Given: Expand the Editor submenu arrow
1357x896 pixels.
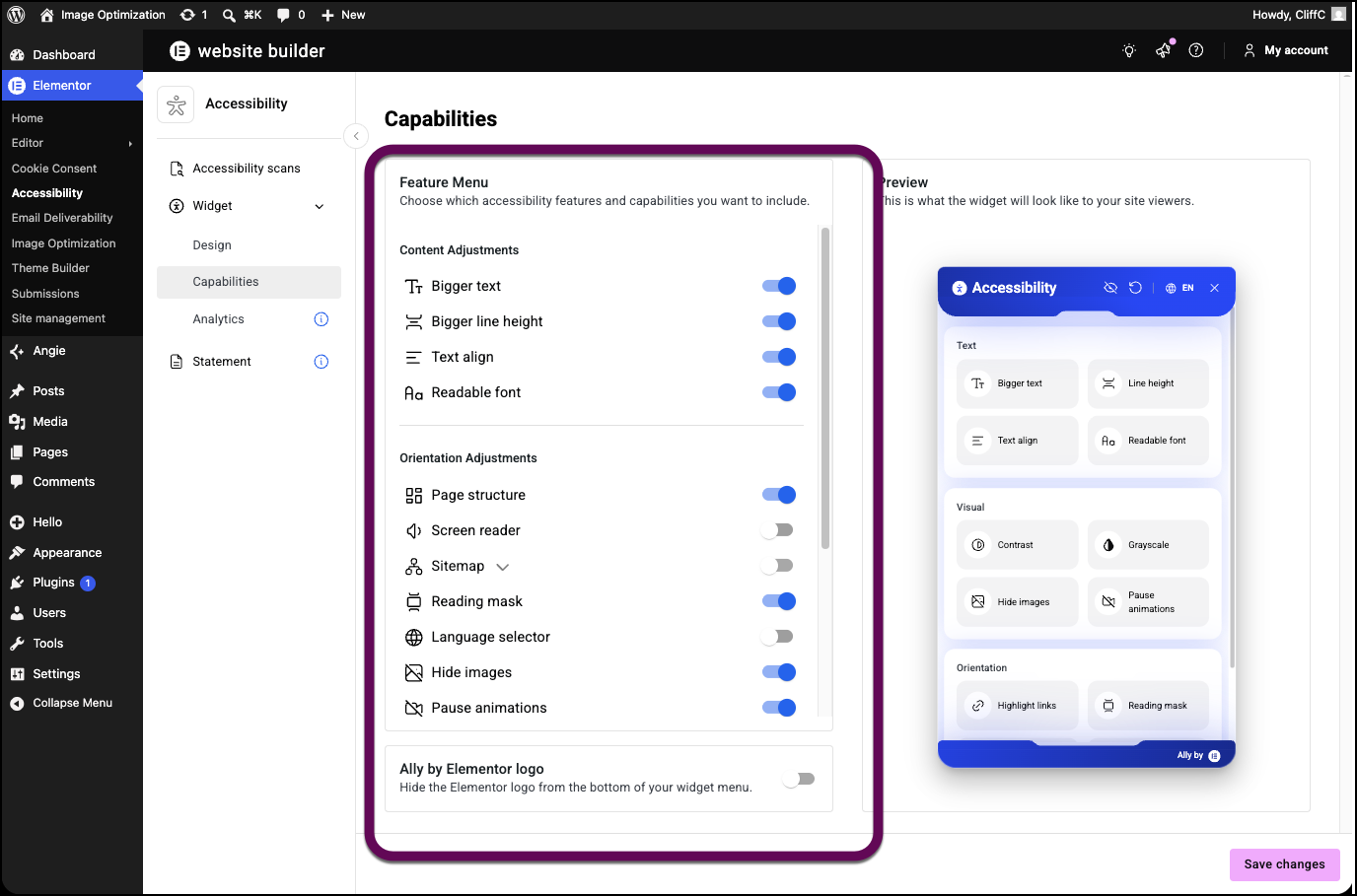Looking at the screenshot, I should click(x=130, y=144).
